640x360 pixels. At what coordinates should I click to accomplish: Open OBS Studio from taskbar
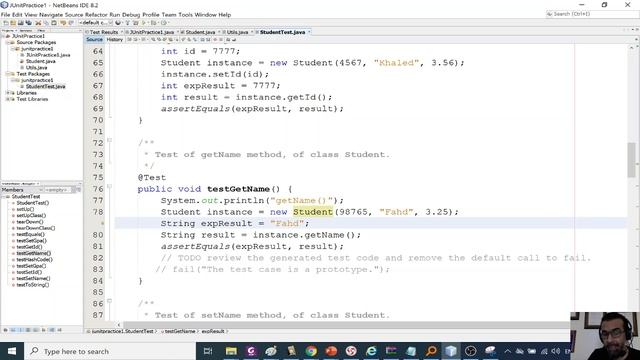(x=471, y=351)
